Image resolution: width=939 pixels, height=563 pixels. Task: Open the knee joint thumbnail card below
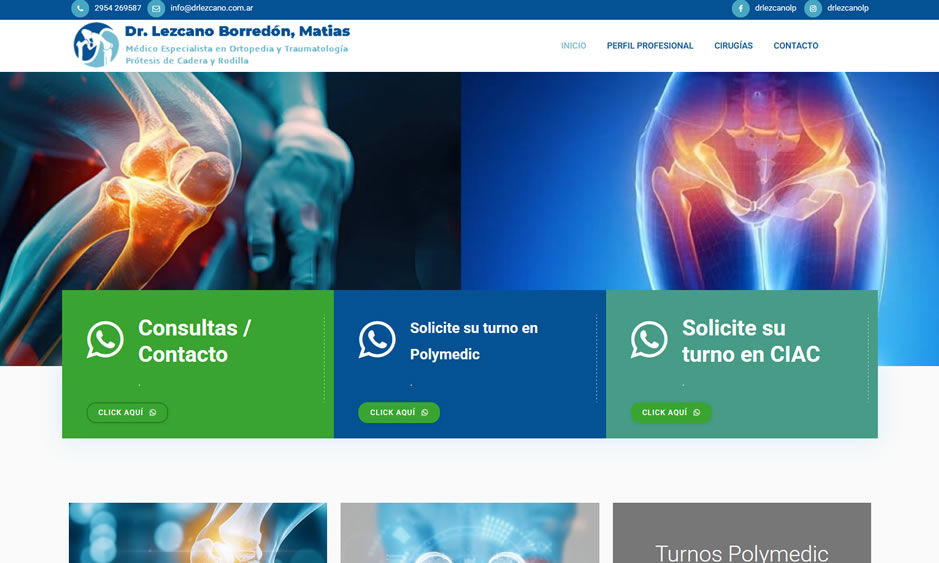pyautogui.click(x=198, y=532)
